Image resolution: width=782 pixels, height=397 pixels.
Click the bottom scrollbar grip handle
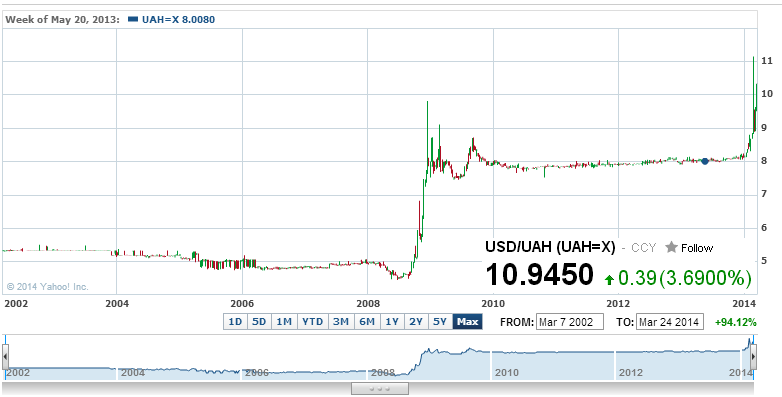click(x=380, y=389)
